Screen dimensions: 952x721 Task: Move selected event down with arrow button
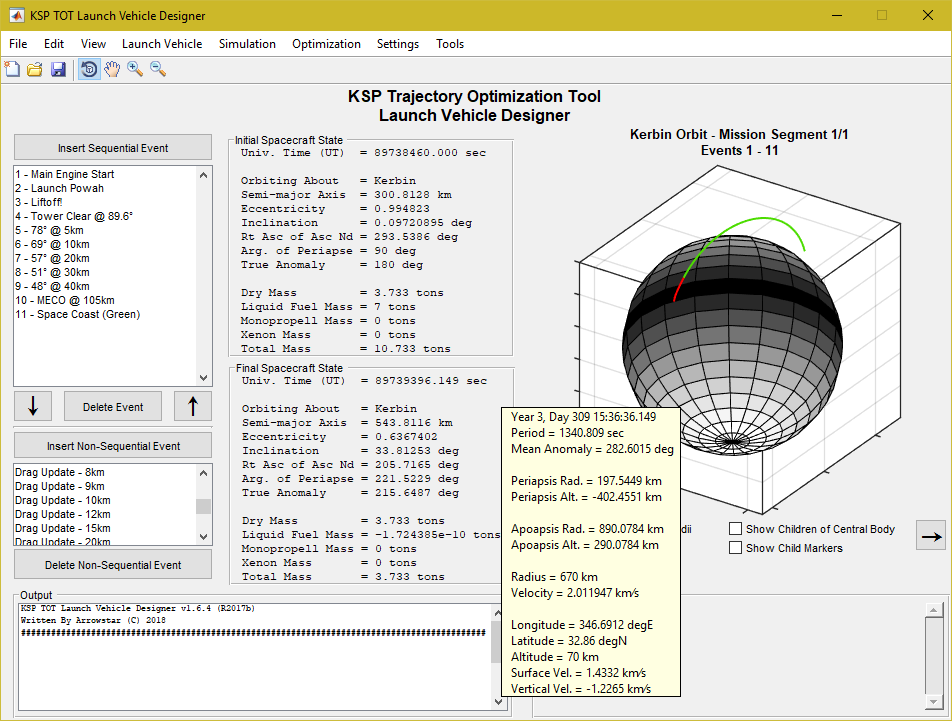click(x=33, y=406)
